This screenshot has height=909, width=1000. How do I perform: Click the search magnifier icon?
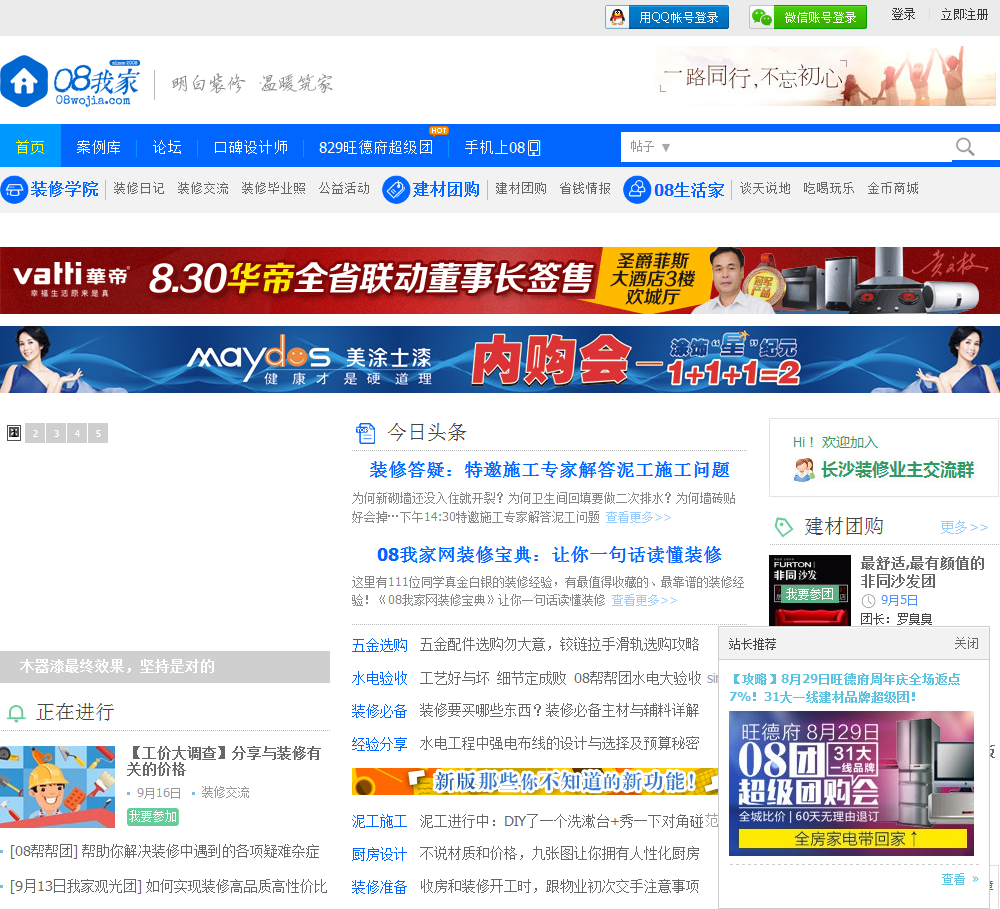(x=964, y=147)
